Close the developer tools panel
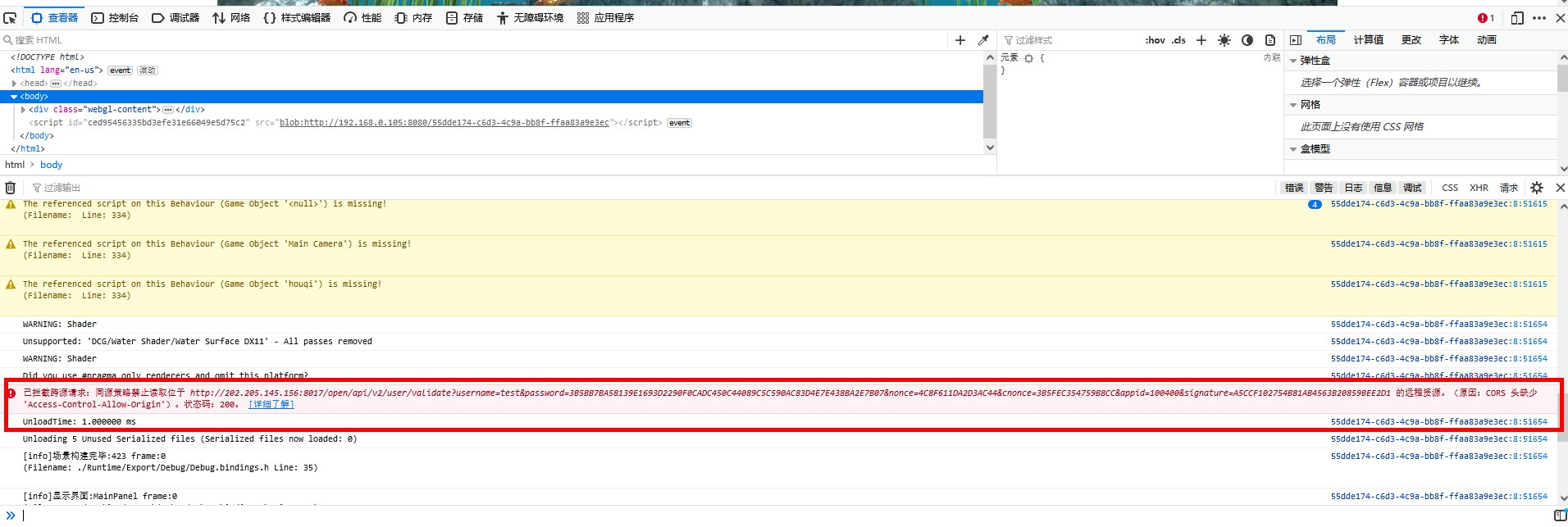The height and width of the screenshot is (527, 1568). coord(1560,17)
